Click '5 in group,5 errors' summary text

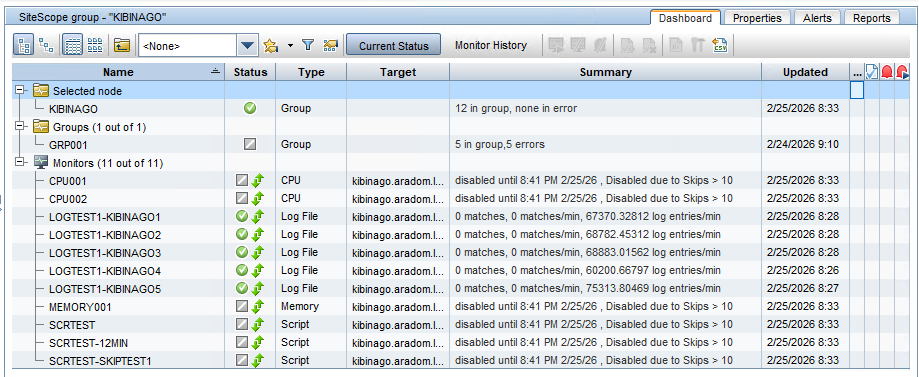[x=499, y=144]
